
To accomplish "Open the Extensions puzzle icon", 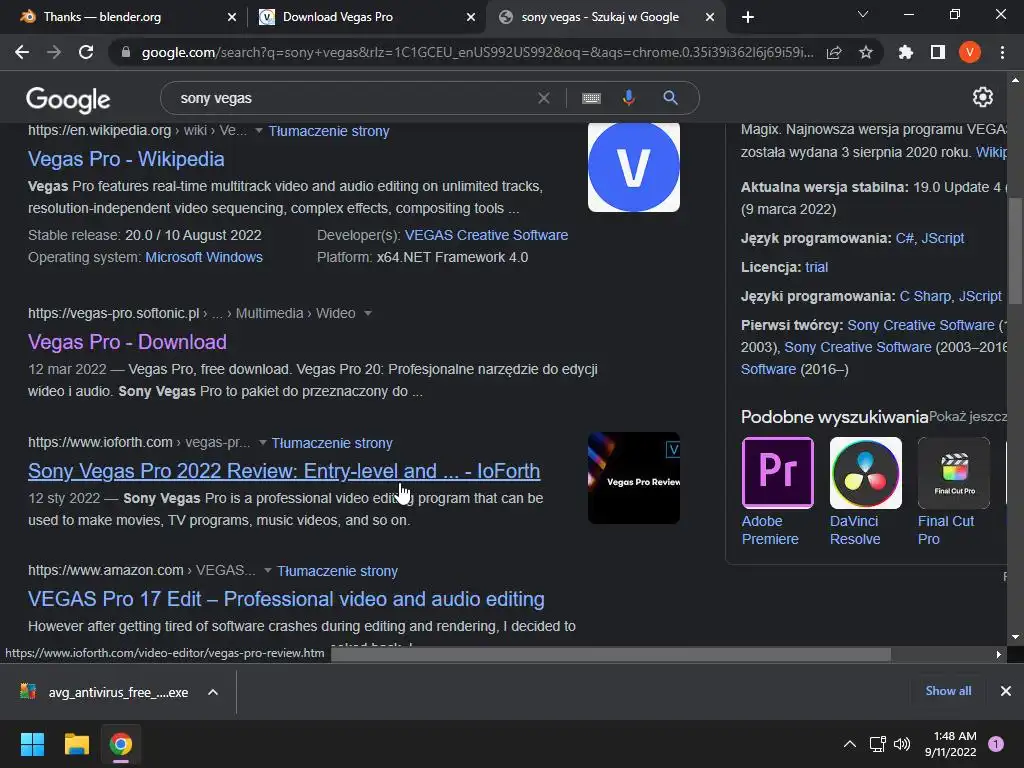I will coord(906,52).
